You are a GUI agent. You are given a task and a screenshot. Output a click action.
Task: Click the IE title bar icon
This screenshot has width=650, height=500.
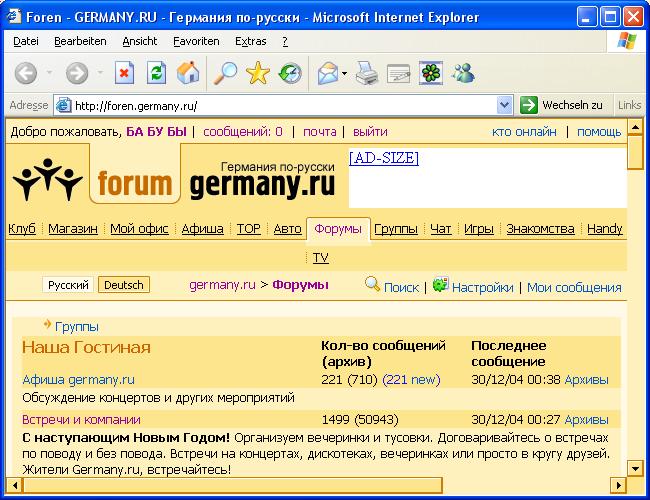click(x=14, y=17)
